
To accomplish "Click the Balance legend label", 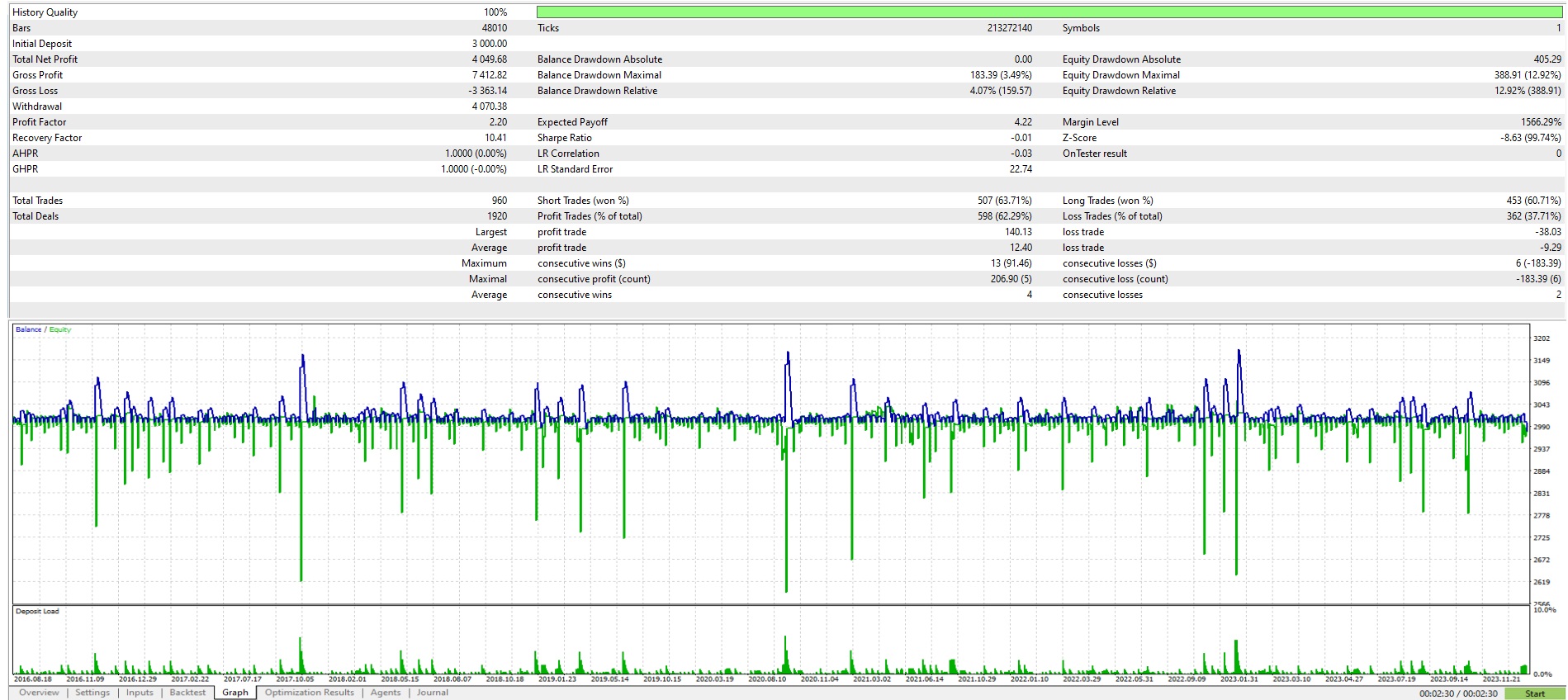I will click(28, 329).
